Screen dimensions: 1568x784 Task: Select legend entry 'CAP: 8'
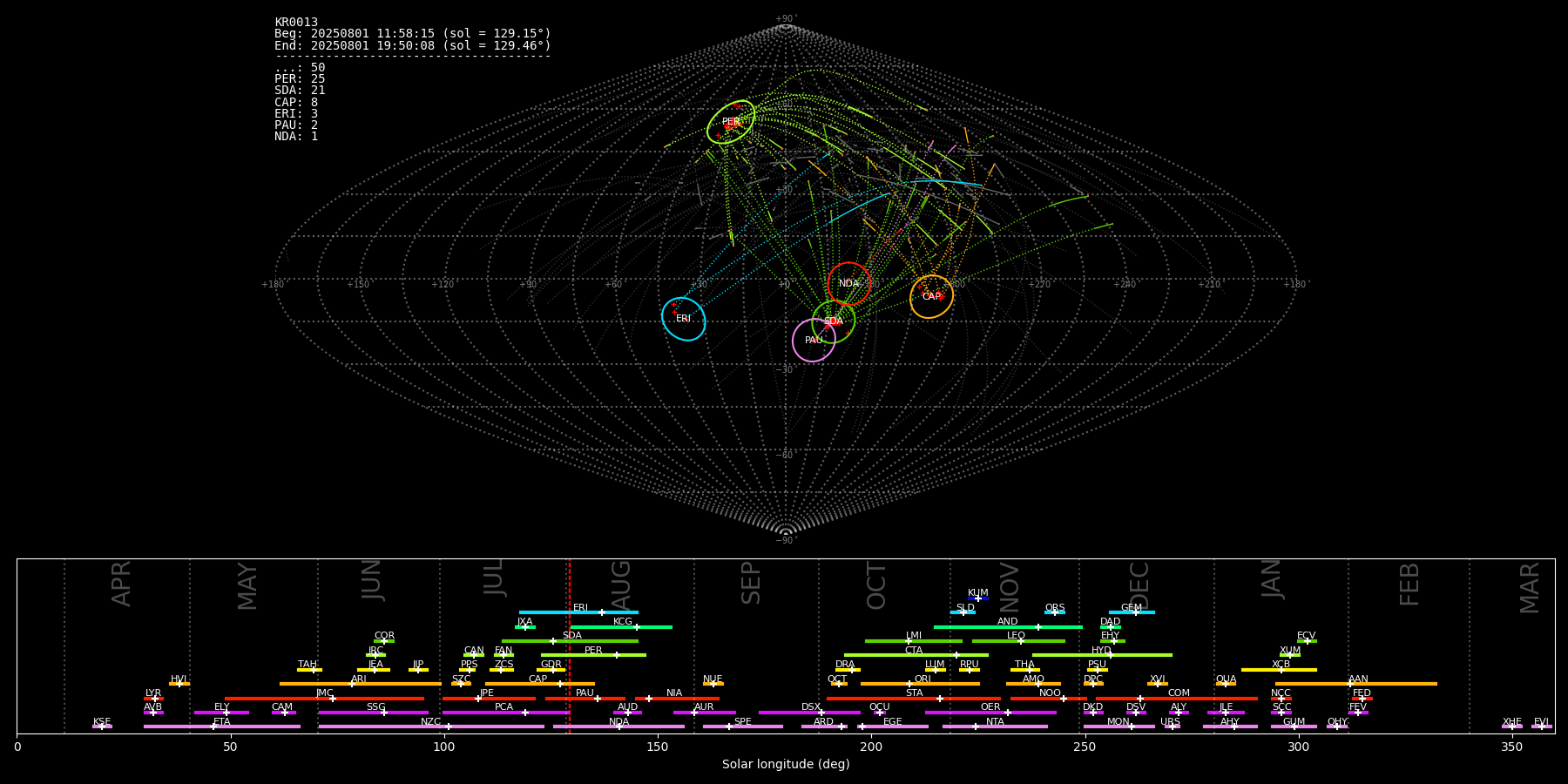(296, 102)
